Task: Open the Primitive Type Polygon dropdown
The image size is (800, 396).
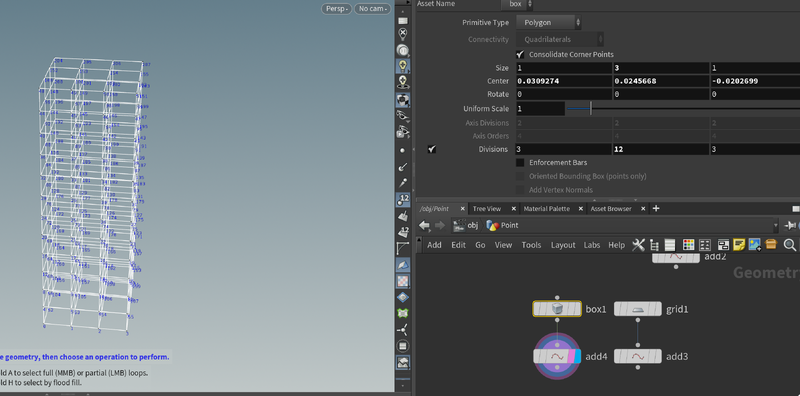Action: [x=548, y=22]
